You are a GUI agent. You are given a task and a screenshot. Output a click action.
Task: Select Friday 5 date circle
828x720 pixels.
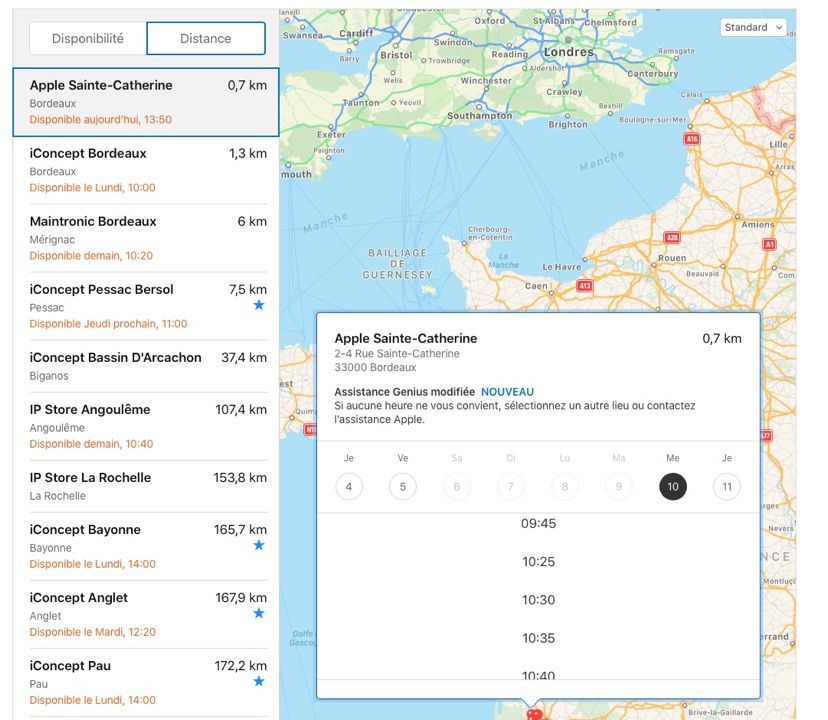pos(403,487)
